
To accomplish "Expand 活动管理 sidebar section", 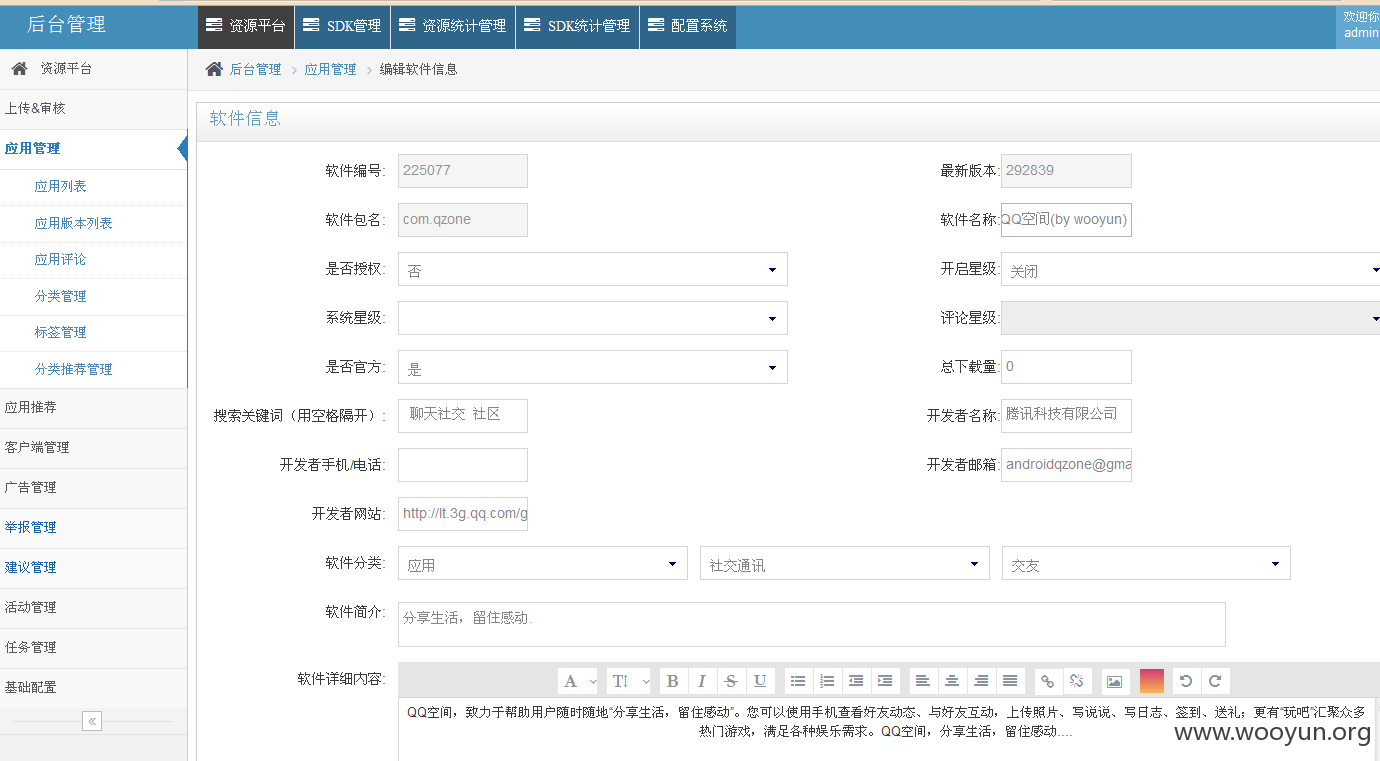I will point(93,607).
